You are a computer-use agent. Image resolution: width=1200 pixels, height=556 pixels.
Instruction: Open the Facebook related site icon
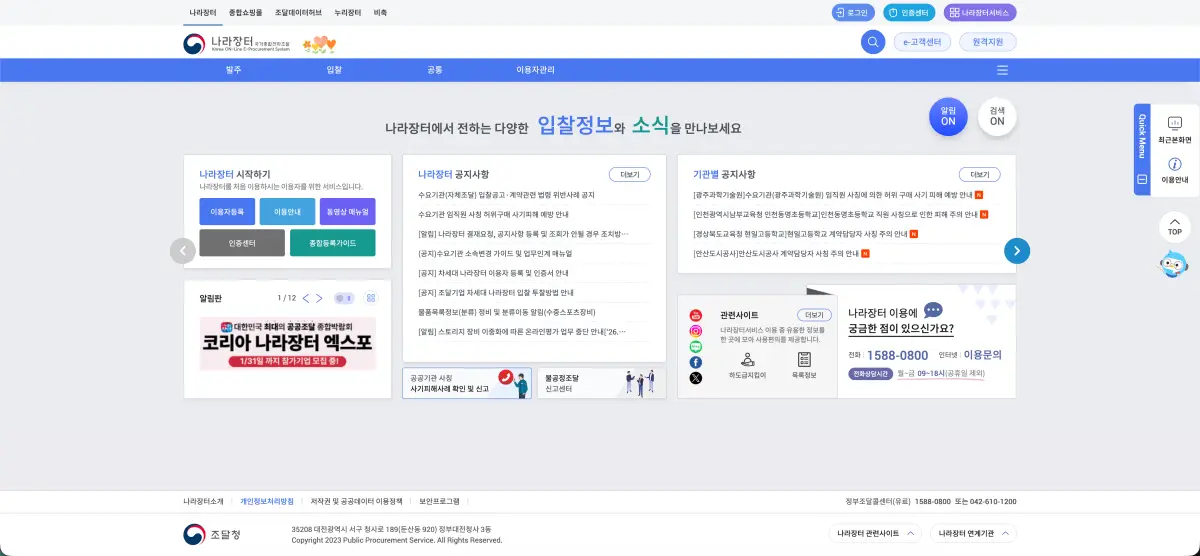(x=696, y=362)
